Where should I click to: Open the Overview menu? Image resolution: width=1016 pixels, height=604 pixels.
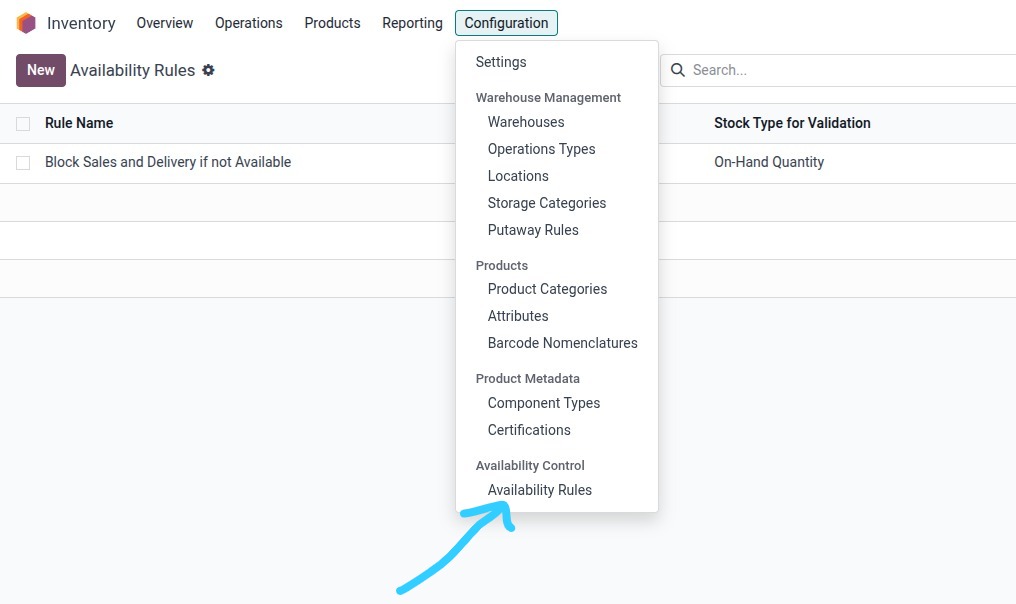pyautogui.click(x=164, y=22)
